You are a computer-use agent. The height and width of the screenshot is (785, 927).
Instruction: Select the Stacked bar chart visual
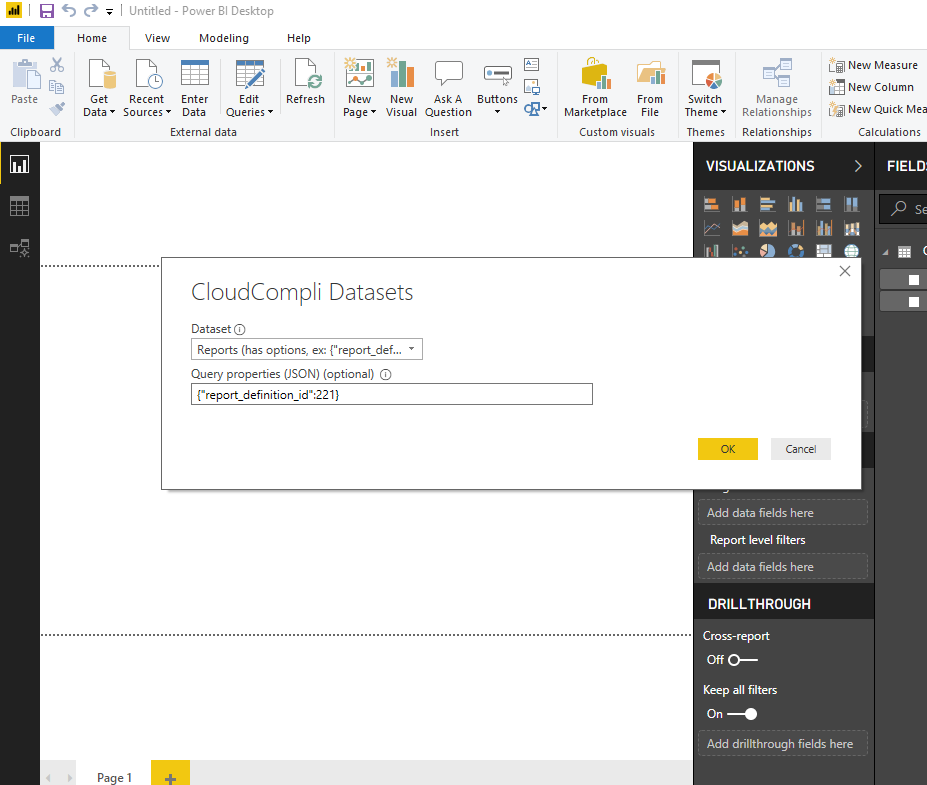pyautogui.click(x=711, y=205)
